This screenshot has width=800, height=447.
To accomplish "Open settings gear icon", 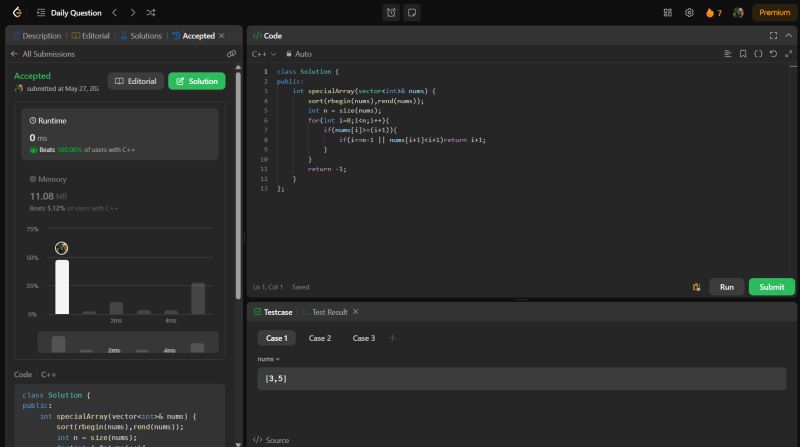I will pyautogui.click(x=689, y=13).
